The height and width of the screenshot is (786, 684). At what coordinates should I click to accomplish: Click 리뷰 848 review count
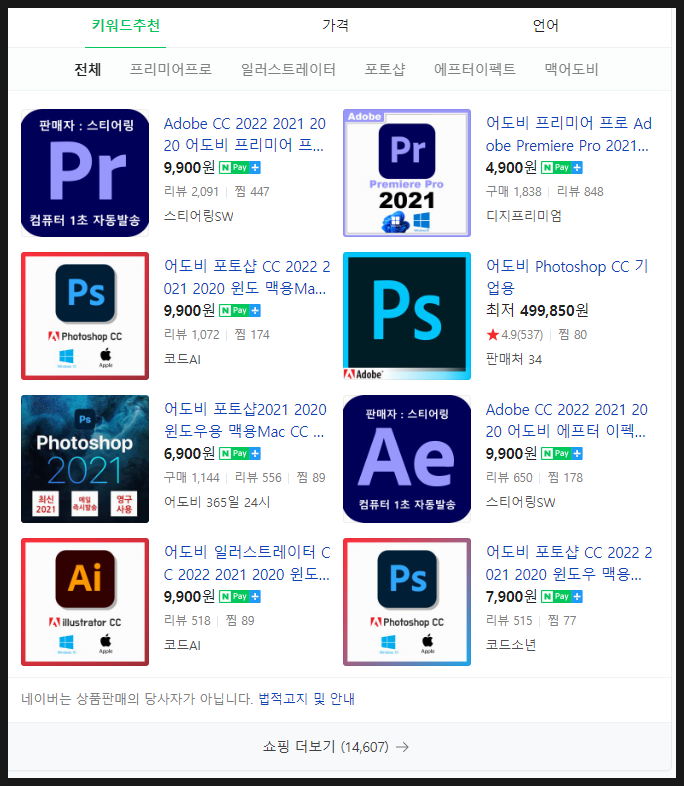point(580,191)
